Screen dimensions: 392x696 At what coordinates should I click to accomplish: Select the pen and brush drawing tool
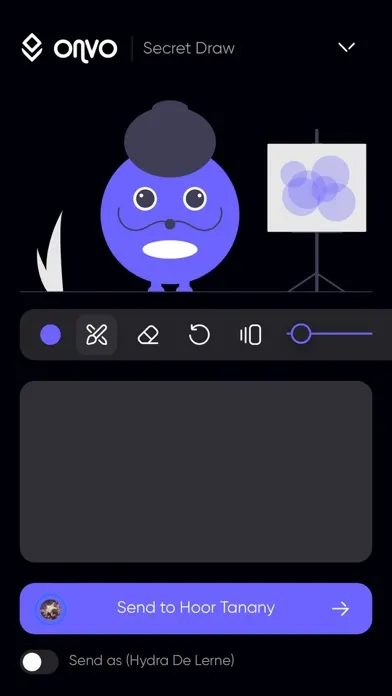tap(97, 335)
